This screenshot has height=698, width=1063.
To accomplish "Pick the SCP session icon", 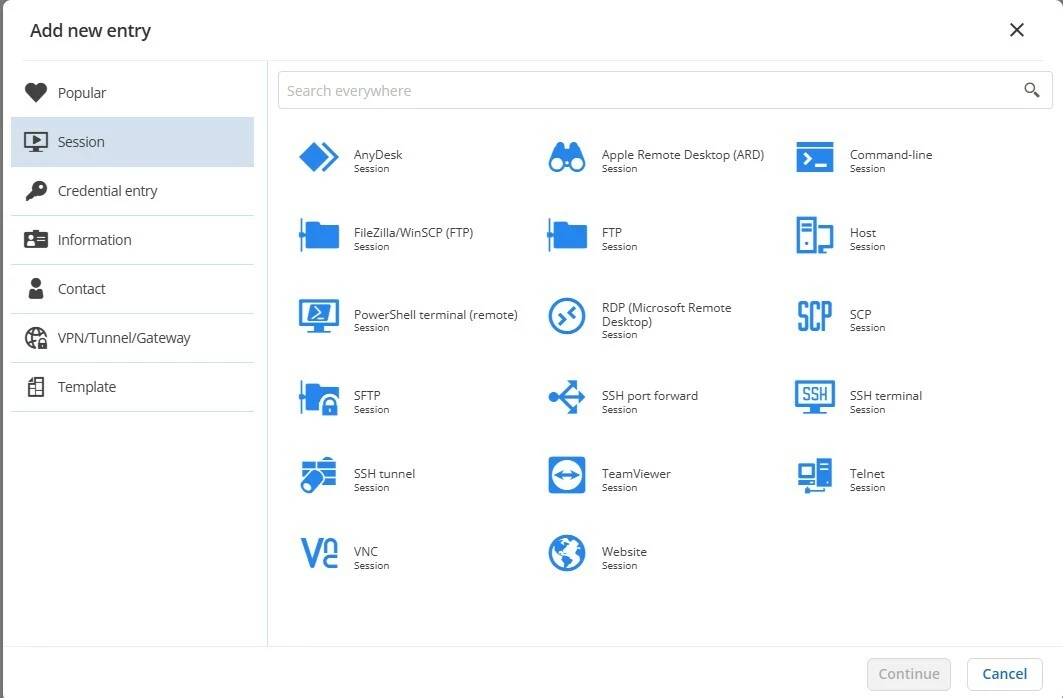I will click(x=815, y=316).
